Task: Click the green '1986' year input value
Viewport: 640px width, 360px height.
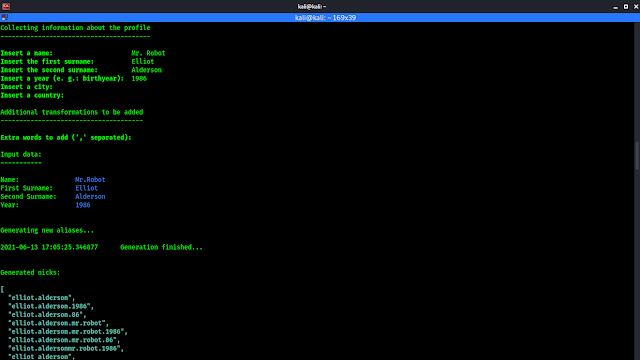Action: (x=139, y=78)
